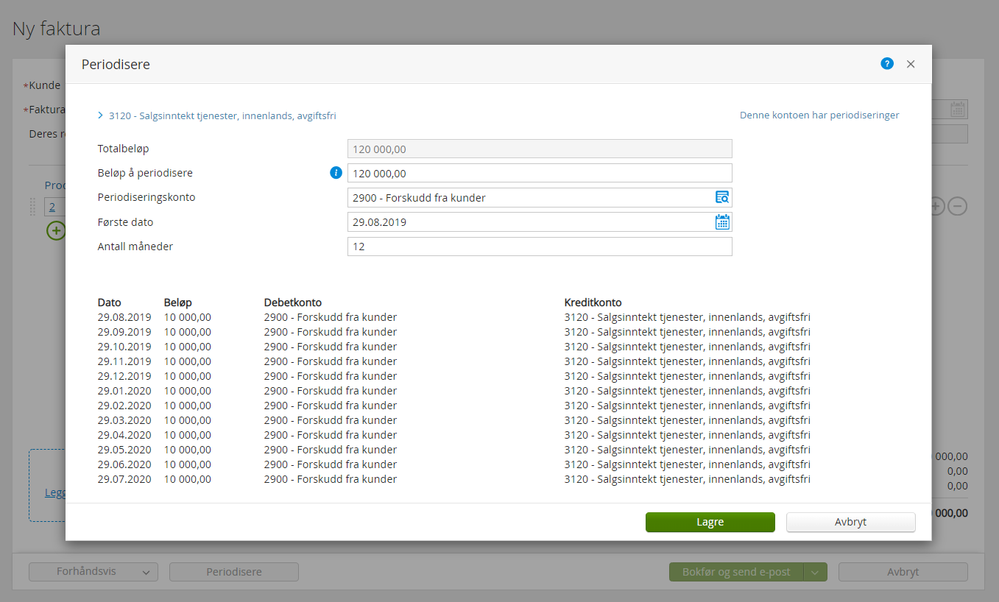Click the 10 000,00 amount in the 29.02.2020 row
Screen dimensions: 999x602
click(x=187, y=405)
